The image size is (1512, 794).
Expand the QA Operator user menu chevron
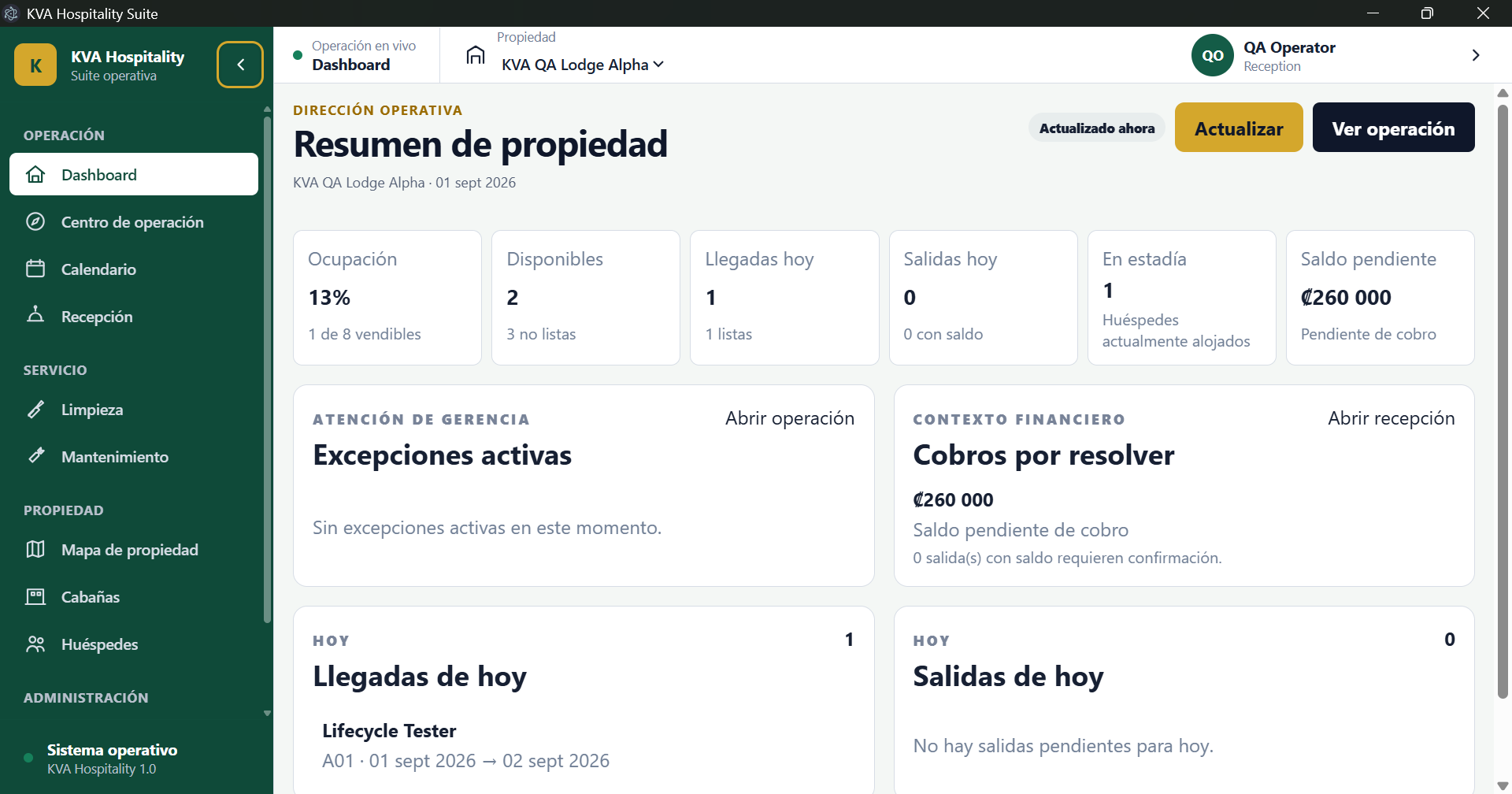(1476, 55)
